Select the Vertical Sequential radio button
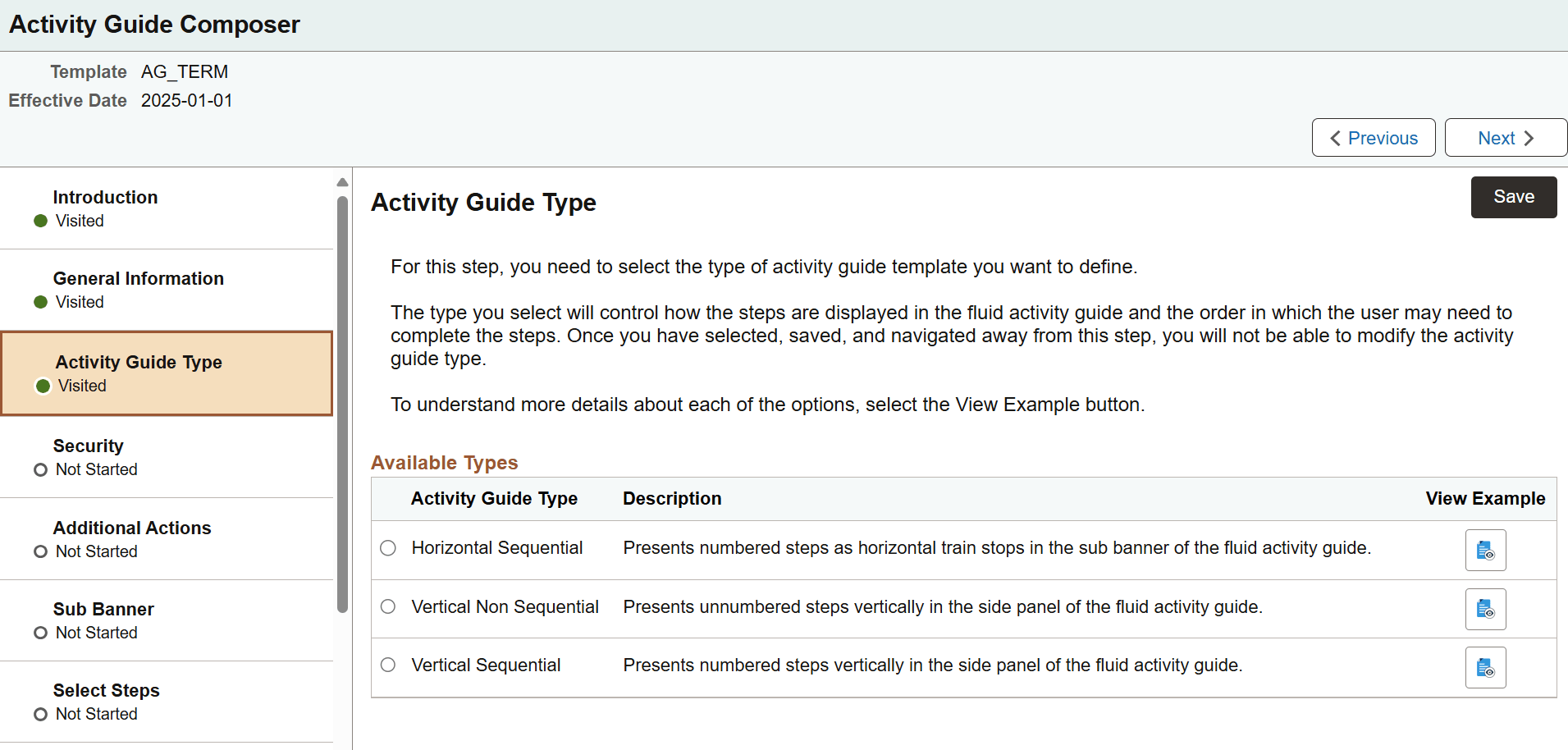 pos(388,665)
